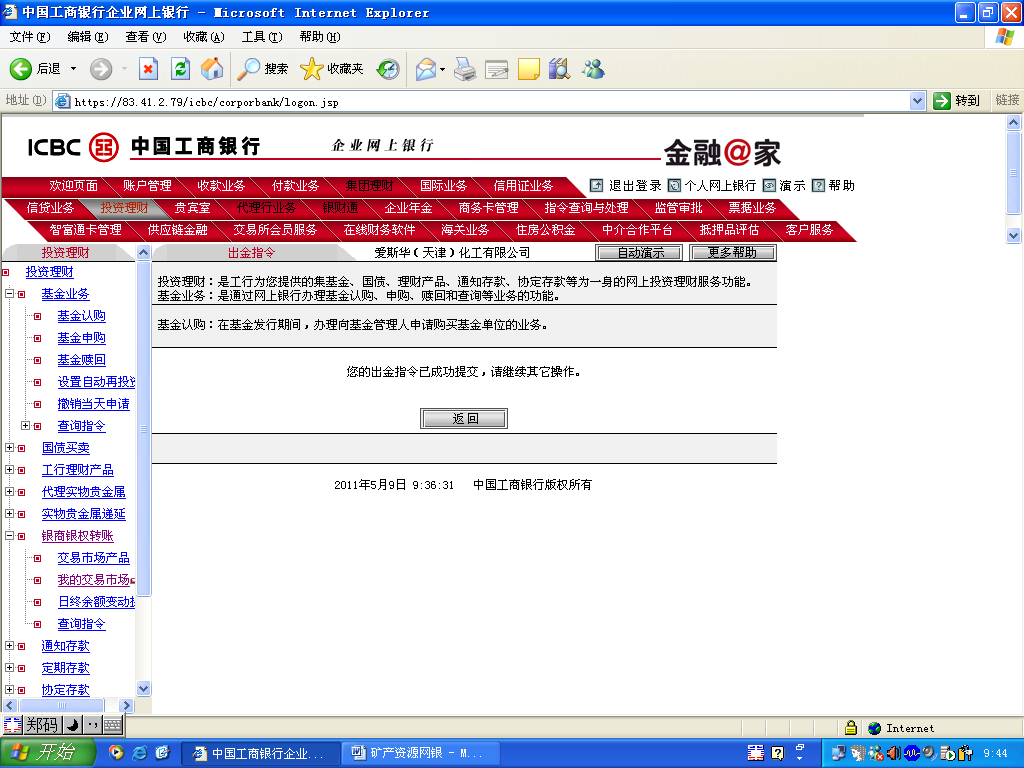Click the 转到 Go button
Image resolution: width=1024 pixels, height=768 pixels.
[958, 101]
